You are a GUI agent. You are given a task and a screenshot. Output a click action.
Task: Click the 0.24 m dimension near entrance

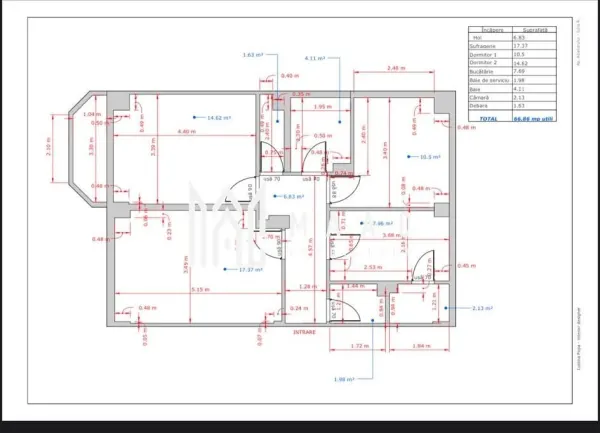(299, 308)
